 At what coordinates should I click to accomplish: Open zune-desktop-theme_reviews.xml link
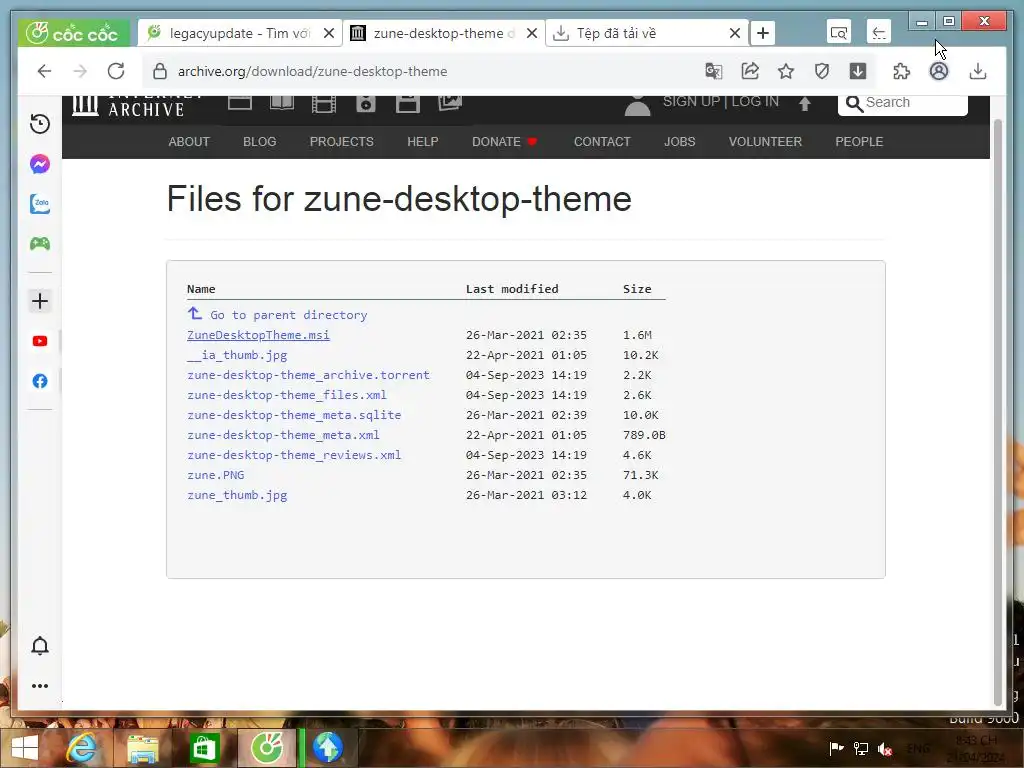coord(294,455)
